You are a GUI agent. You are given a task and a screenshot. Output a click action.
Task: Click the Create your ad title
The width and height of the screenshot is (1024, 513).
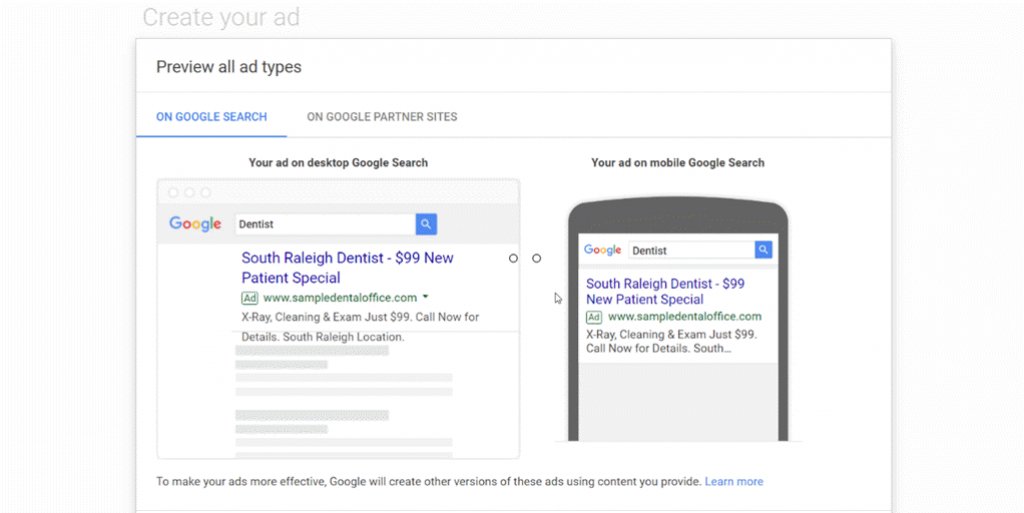(221, 18)
